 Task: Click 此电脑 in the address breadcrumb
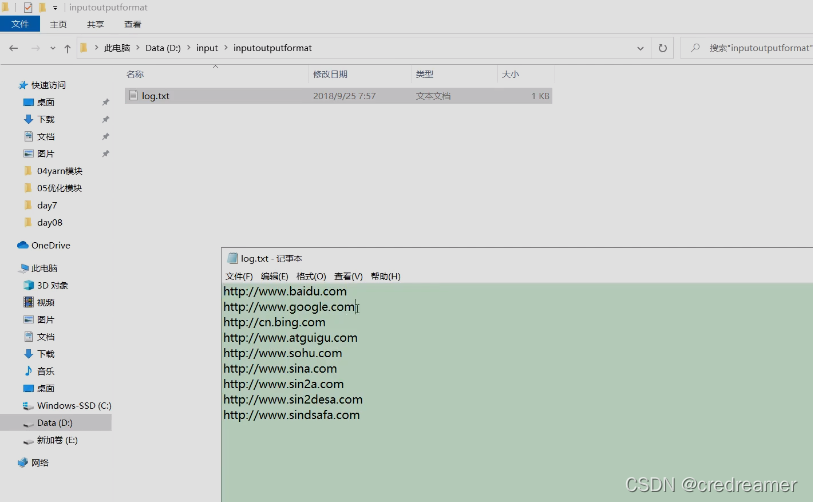117,48
